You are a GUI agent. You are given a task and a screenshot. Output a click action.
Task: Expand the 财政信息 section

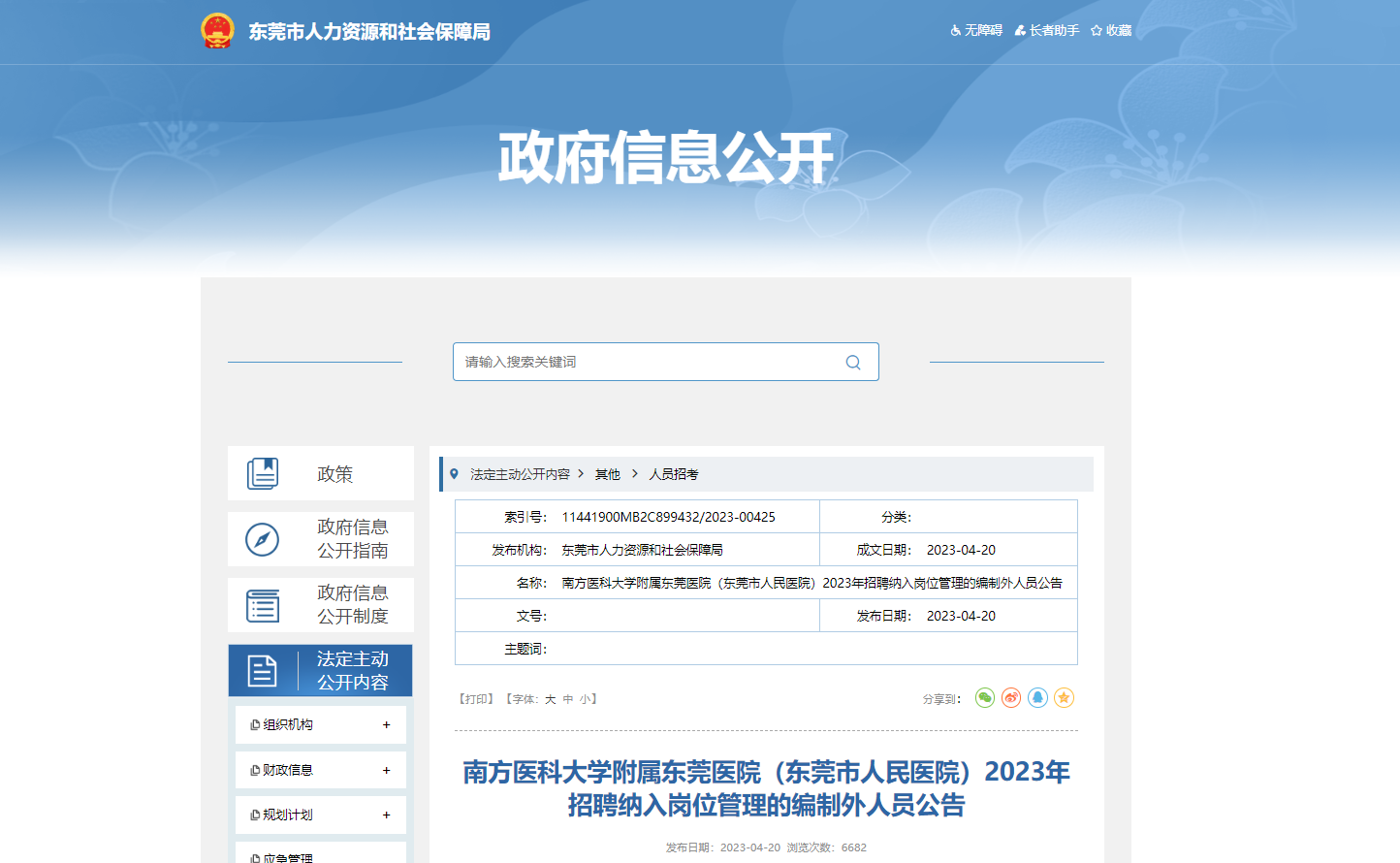tap(386, 770)
